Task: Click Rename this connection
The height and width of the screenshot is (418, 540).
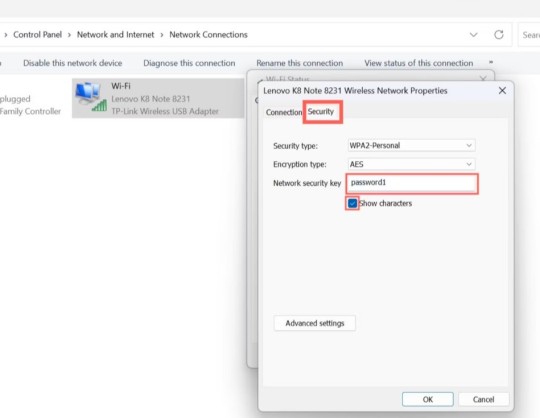Action: [x=300, y=63]
